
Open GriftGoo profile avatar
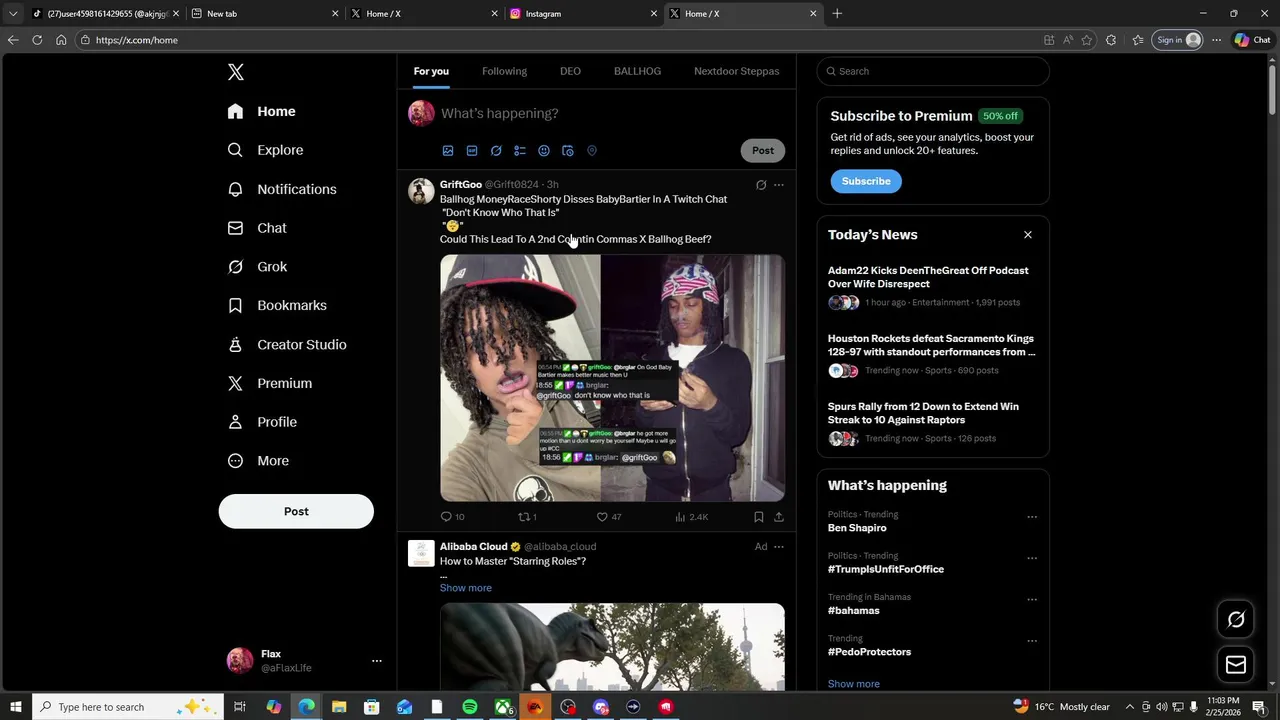coord(421,191)
